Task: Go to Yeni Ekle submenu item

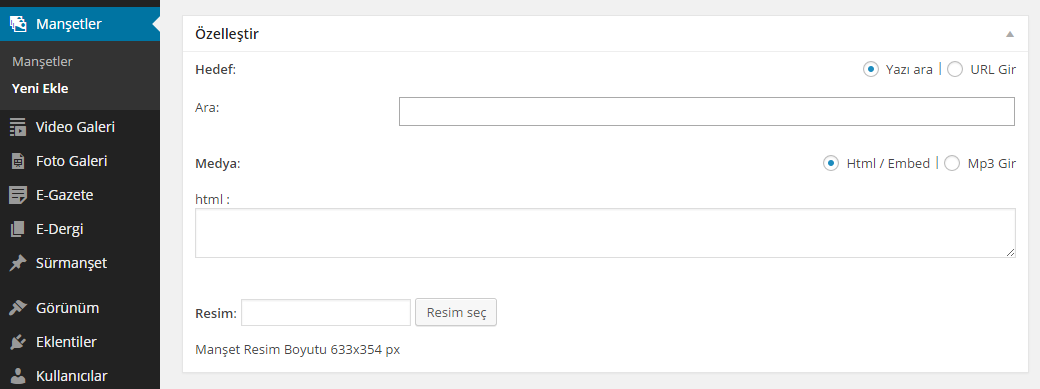Action: (x=40, y=88)
